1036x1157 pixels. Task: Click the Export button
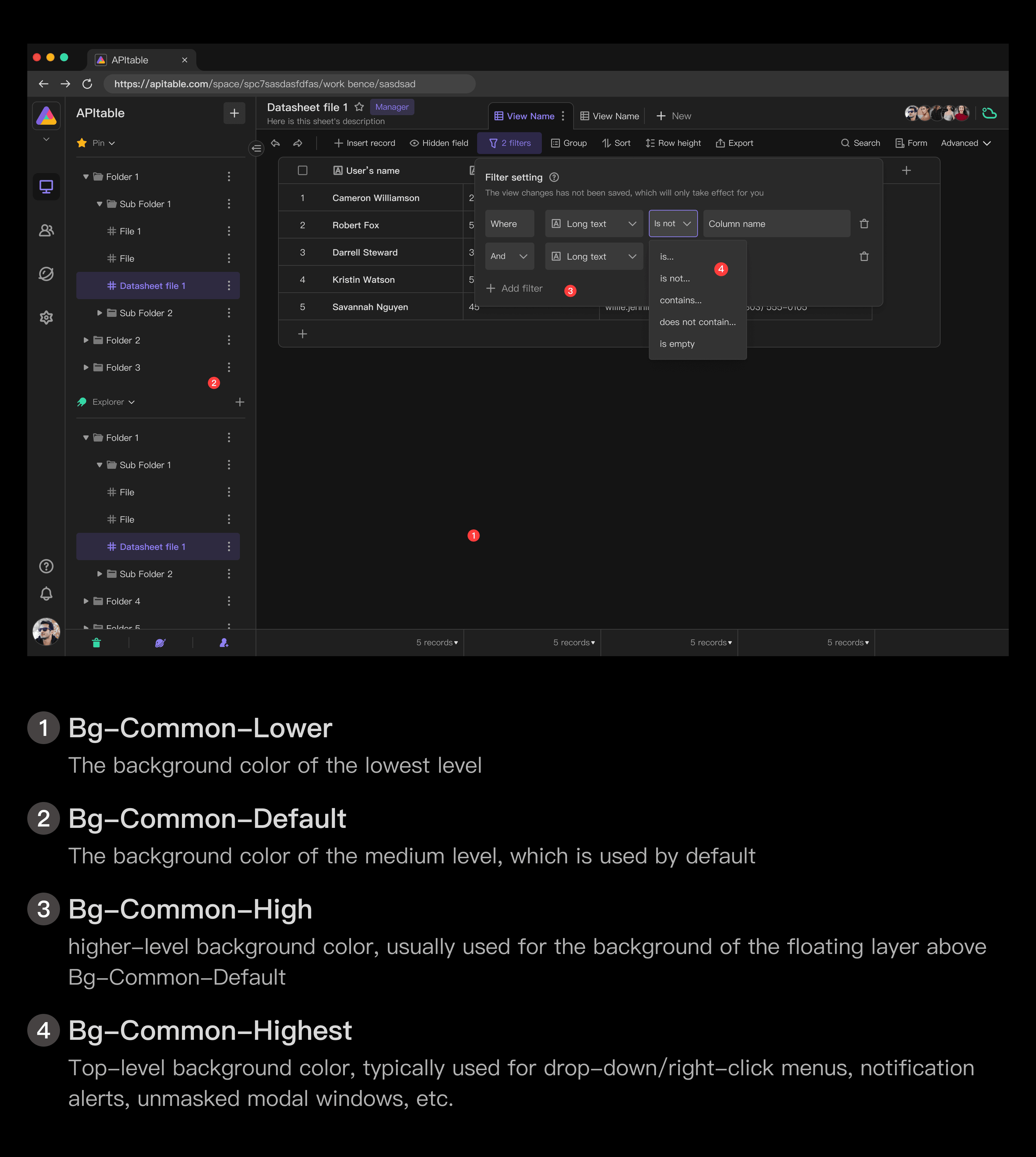tap(734, 143)
